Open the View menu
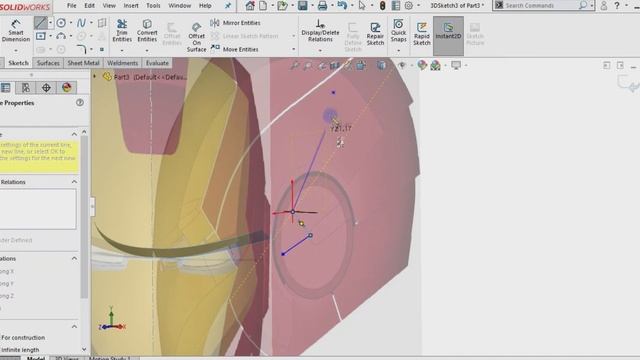The width and height of the screenshot is (640, 360). (109, 6)
